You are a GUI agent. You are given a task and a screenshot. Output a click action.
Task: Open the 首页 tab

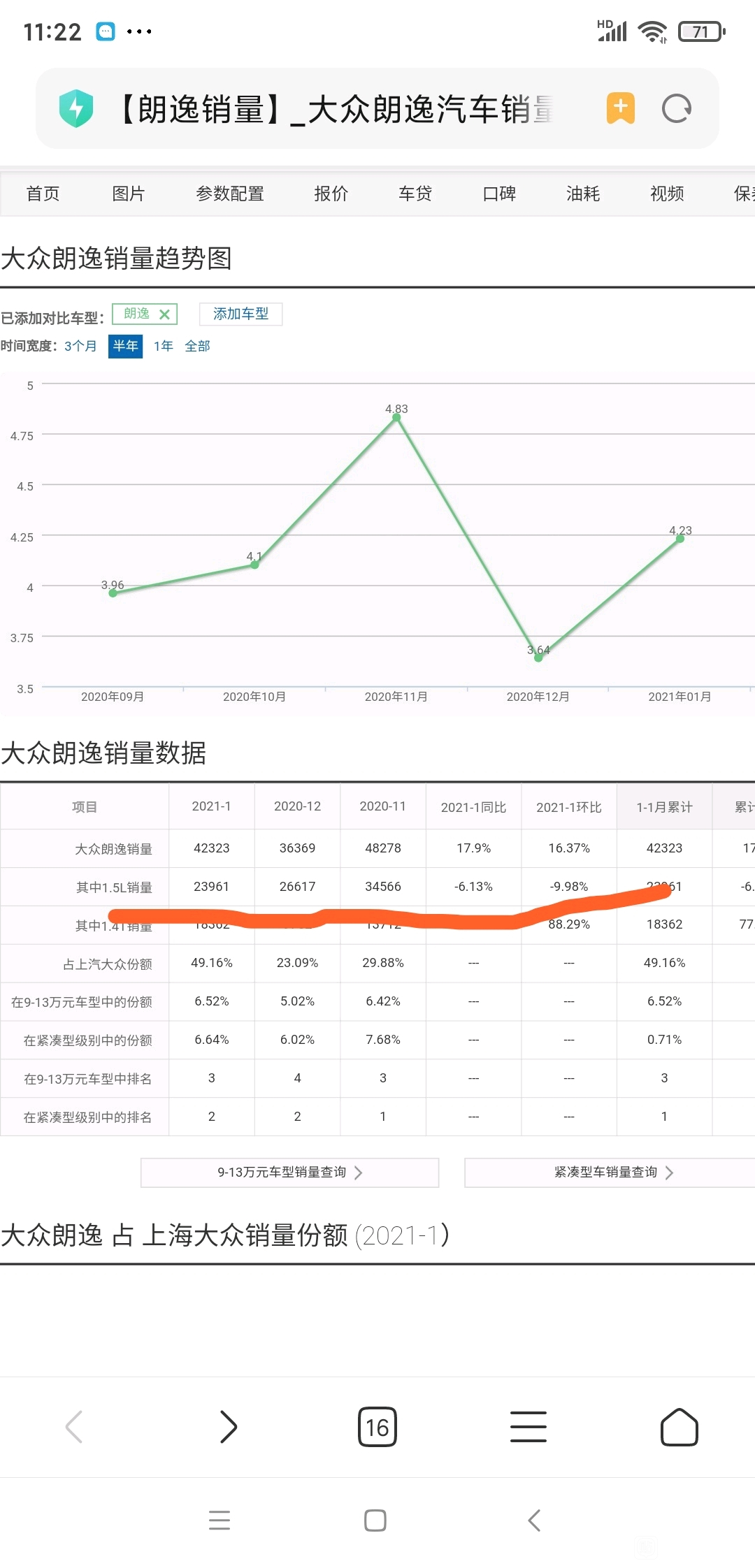click(43, 194)
